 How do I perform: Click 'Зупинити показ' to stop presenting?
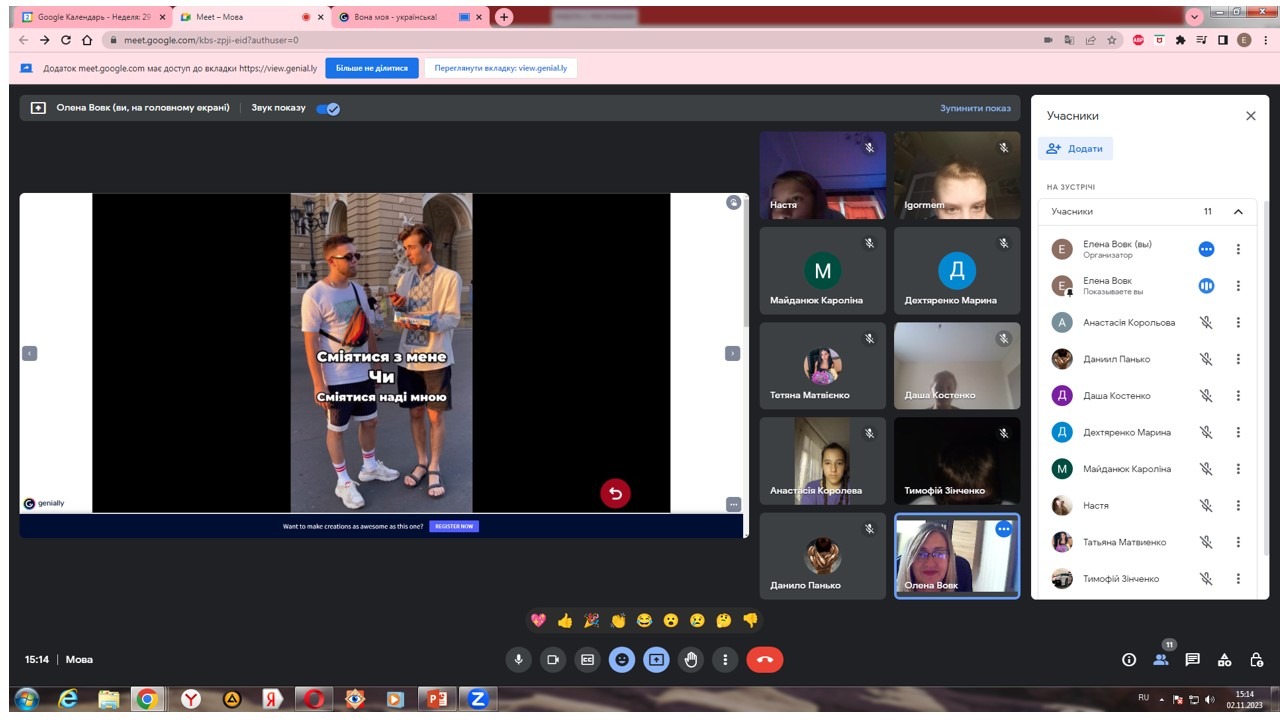[975, 108]
